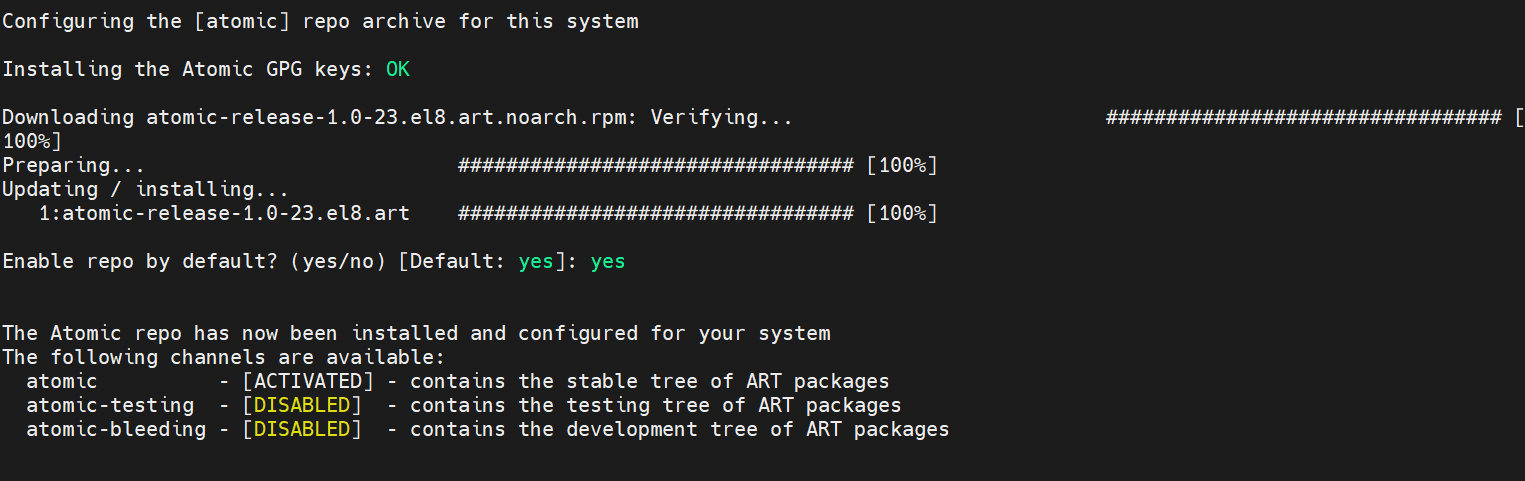Click the green OK status text
This screenshot has height=481, width=1525.
click(x=397, y=69)
